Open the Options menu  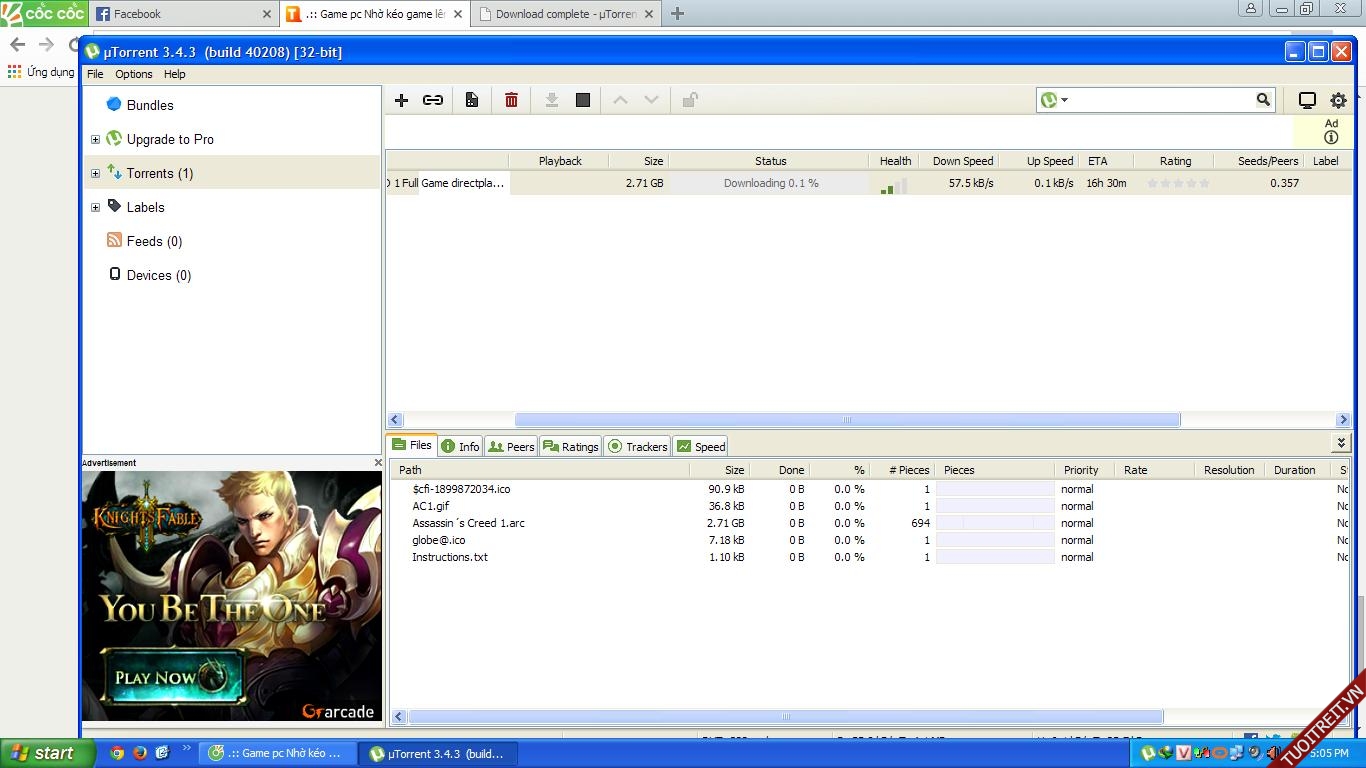(x=133, y=74)
